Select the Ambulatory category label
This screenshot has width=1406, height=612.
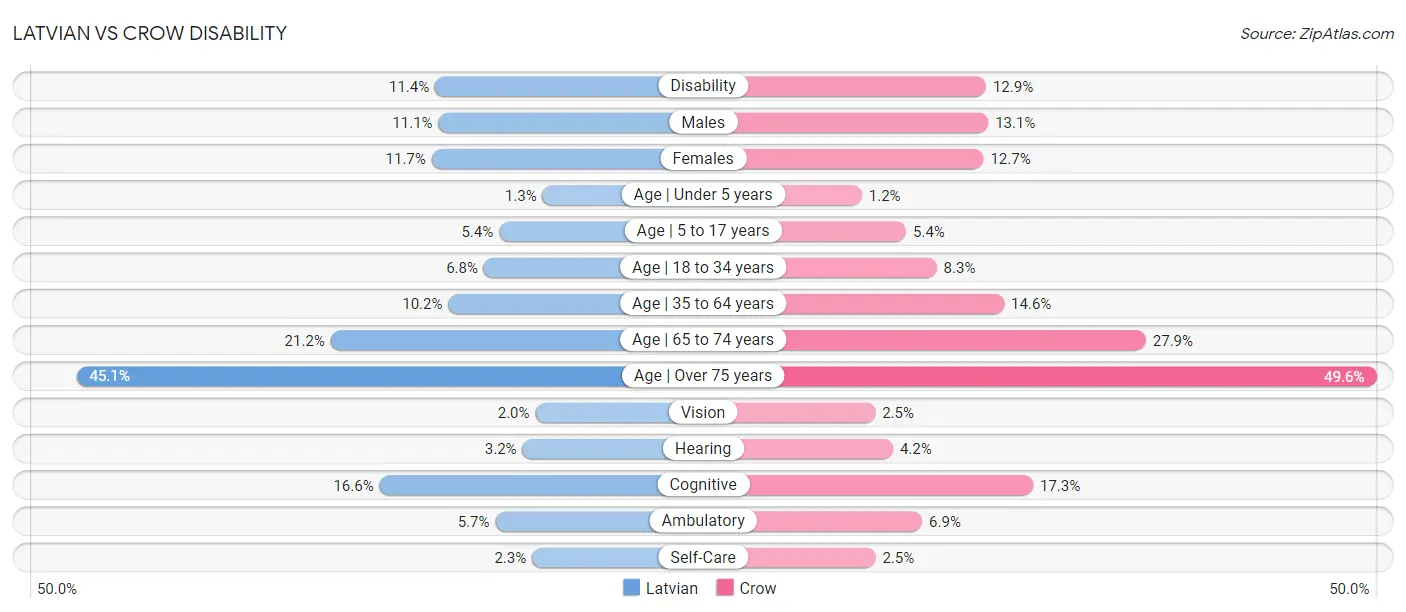pos(703,521)
